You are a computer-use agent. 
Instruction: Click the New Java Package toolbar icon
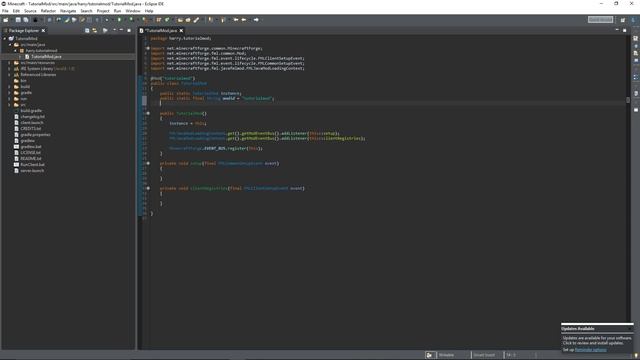coord(158,20)
